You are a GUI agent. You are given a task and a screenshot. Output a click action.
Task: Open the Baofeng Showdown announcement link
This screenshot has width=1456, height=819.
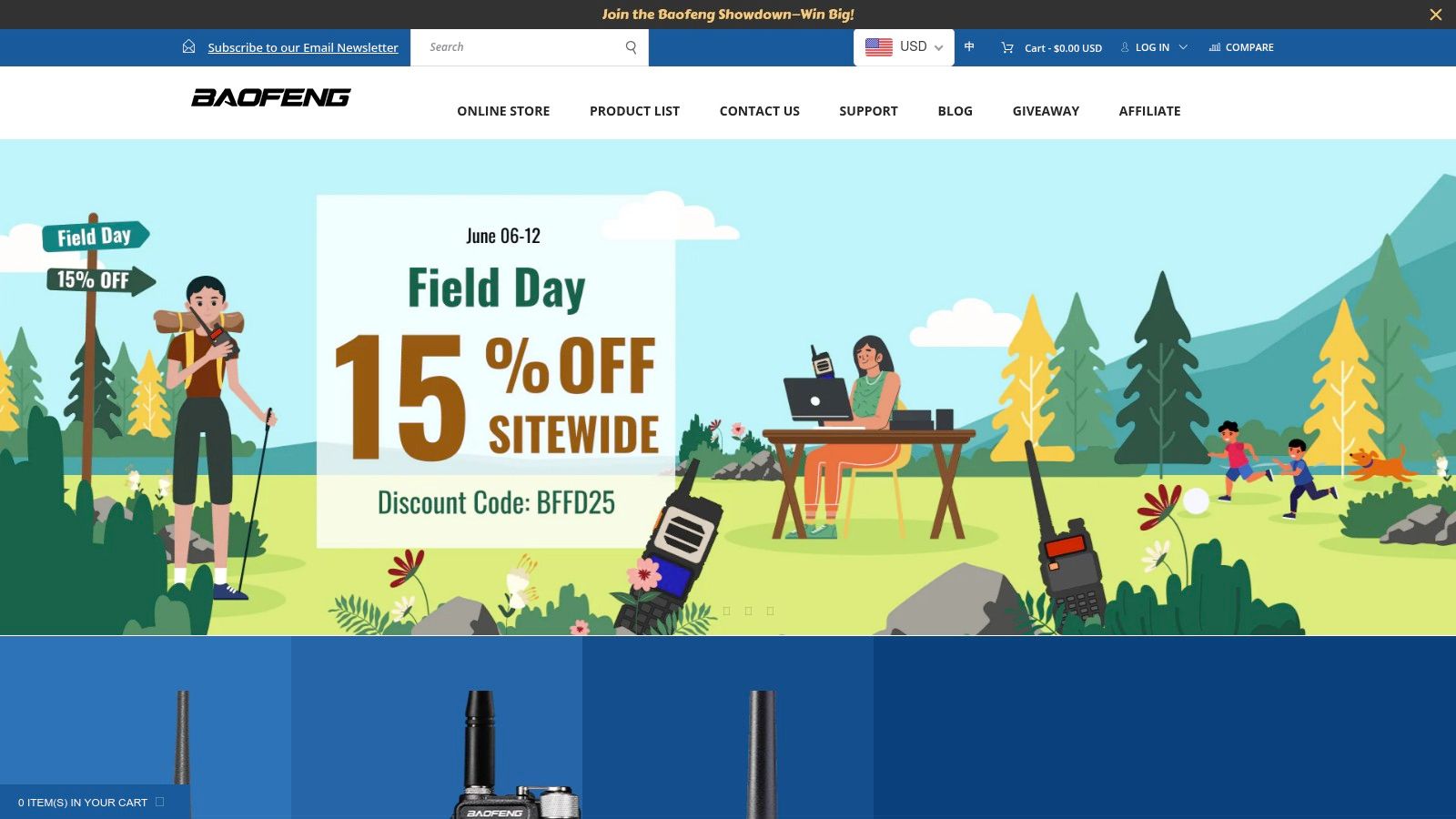pos(728,15)
